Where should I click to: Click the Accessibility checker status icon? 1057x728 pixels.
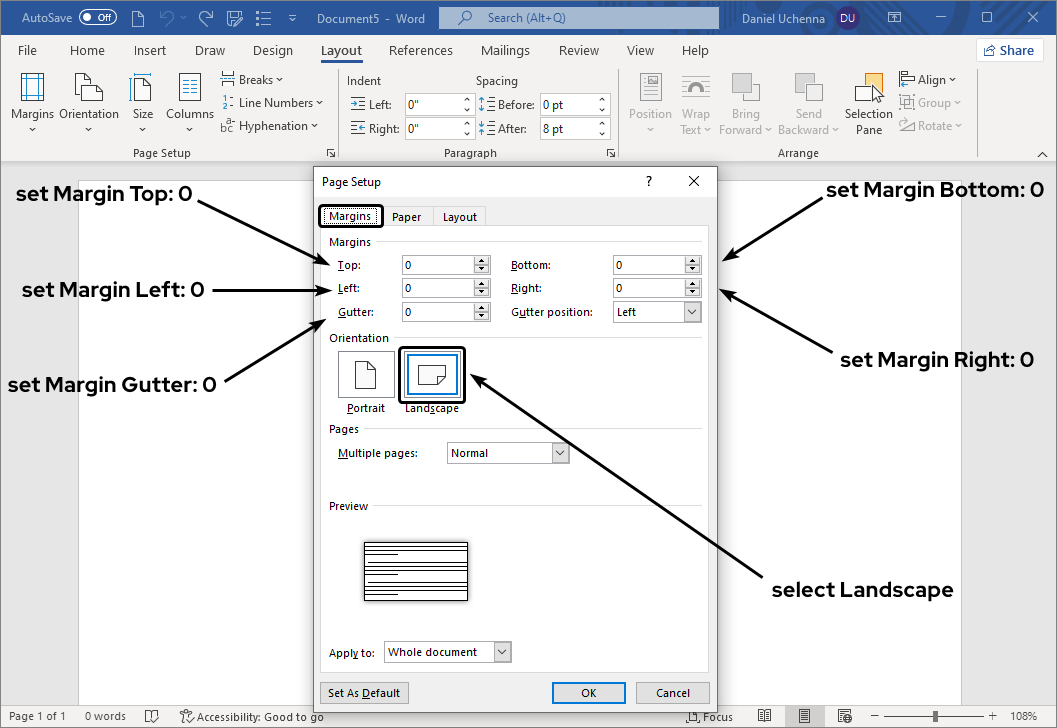coord(187,716)
